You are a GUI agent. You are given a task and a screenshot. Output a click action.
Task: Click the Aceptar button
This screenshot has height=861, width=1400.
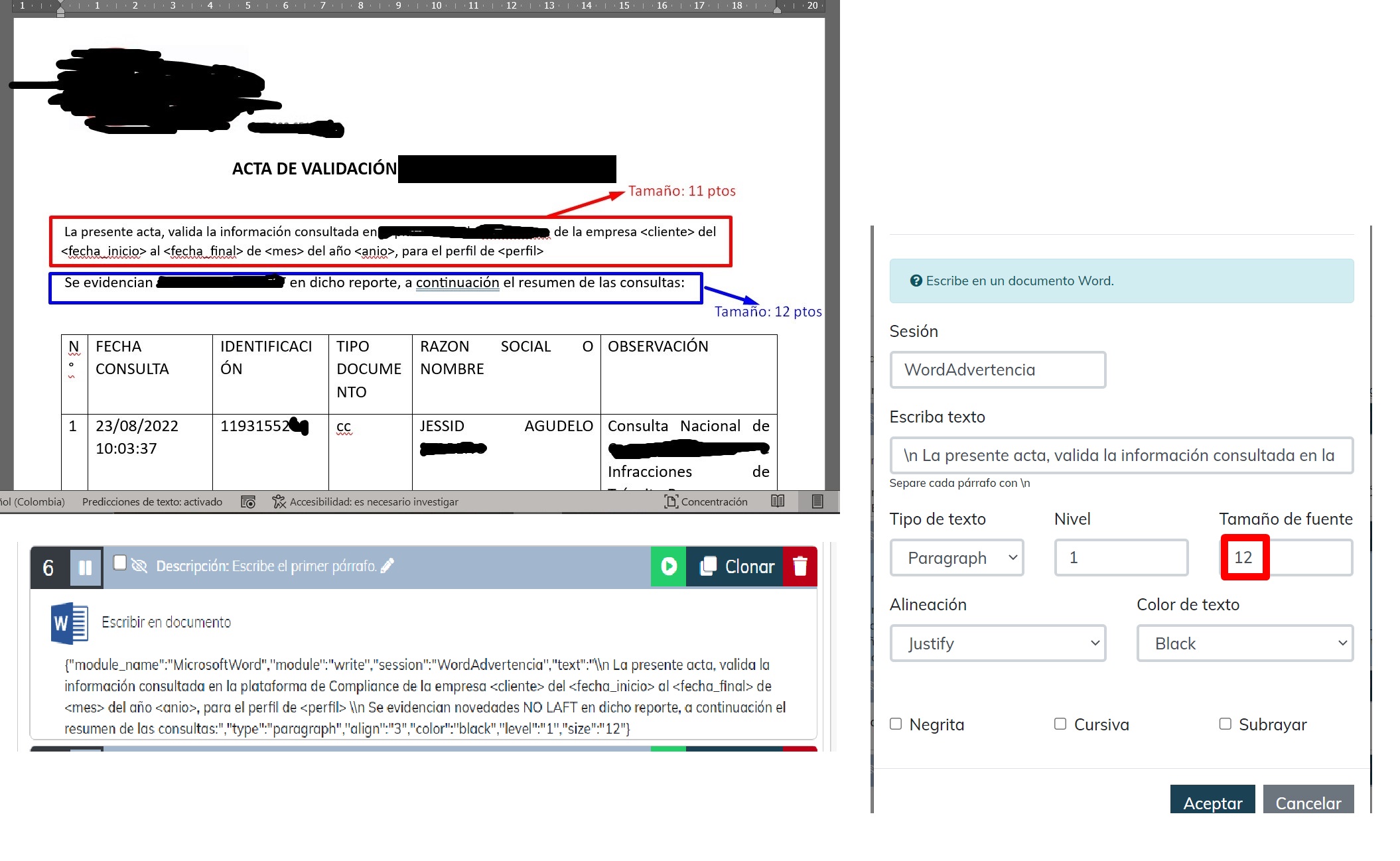1212,802
